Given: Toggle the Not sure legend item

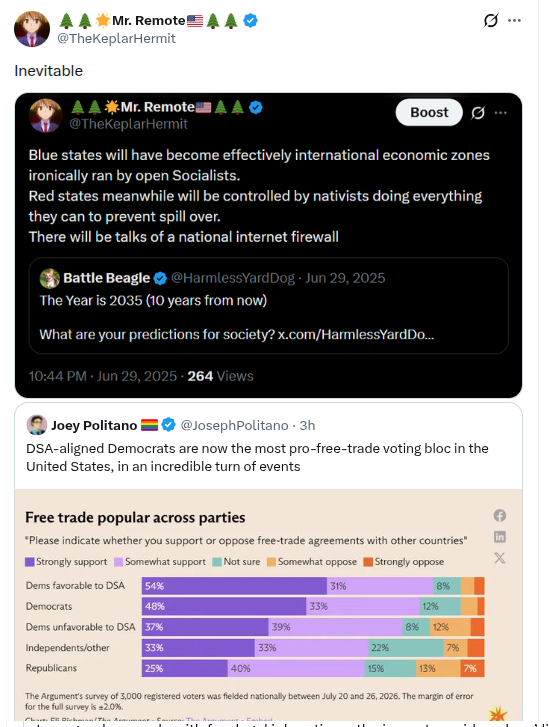Looking at the screenshot, I should click(236, 562).
